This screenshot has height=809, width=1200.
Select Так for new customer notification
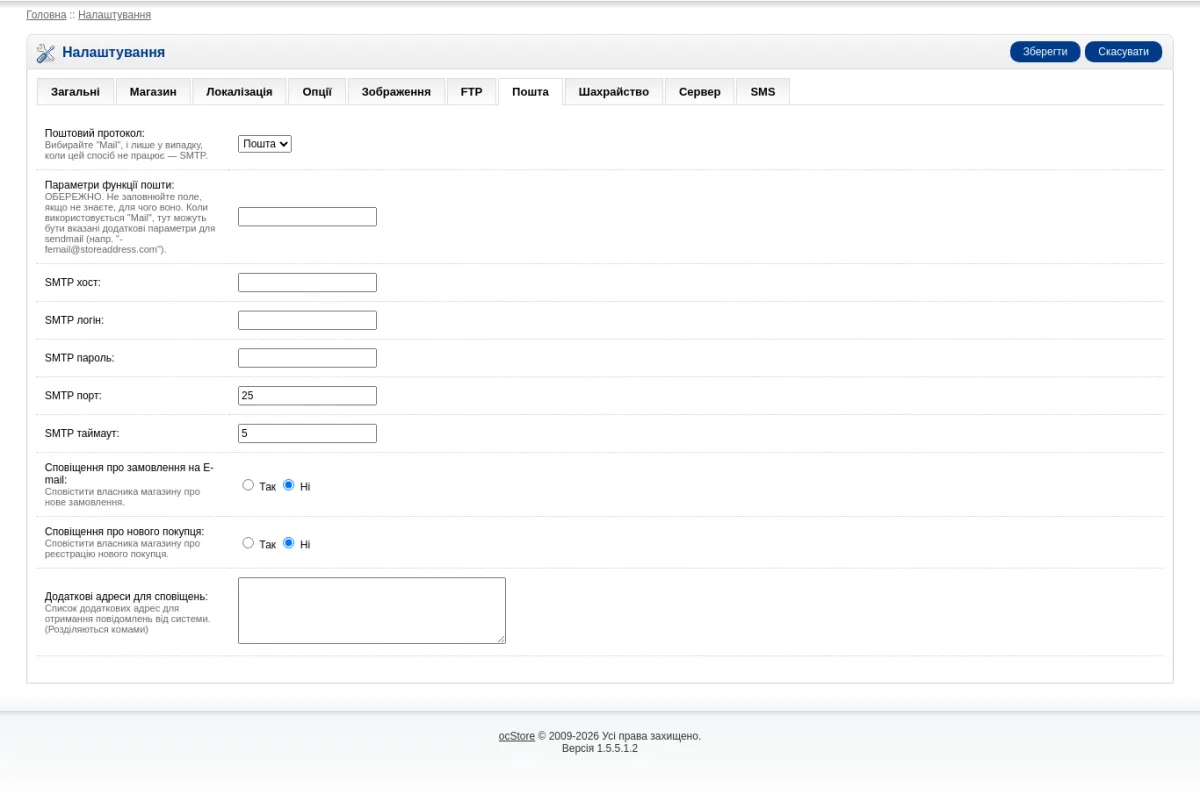click(248, 543)
